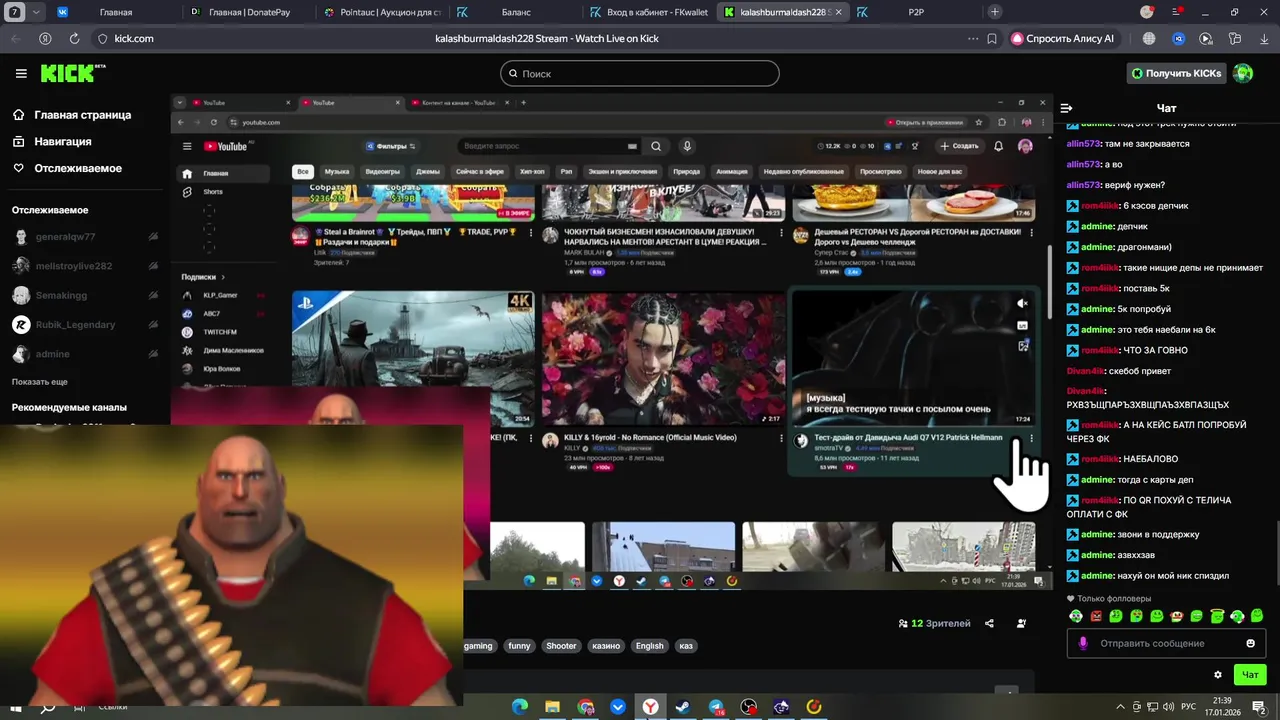This screenshot has width=1280, height=720.
Task: Select the halo emote in chat bar
Action: click(1217, 616)
